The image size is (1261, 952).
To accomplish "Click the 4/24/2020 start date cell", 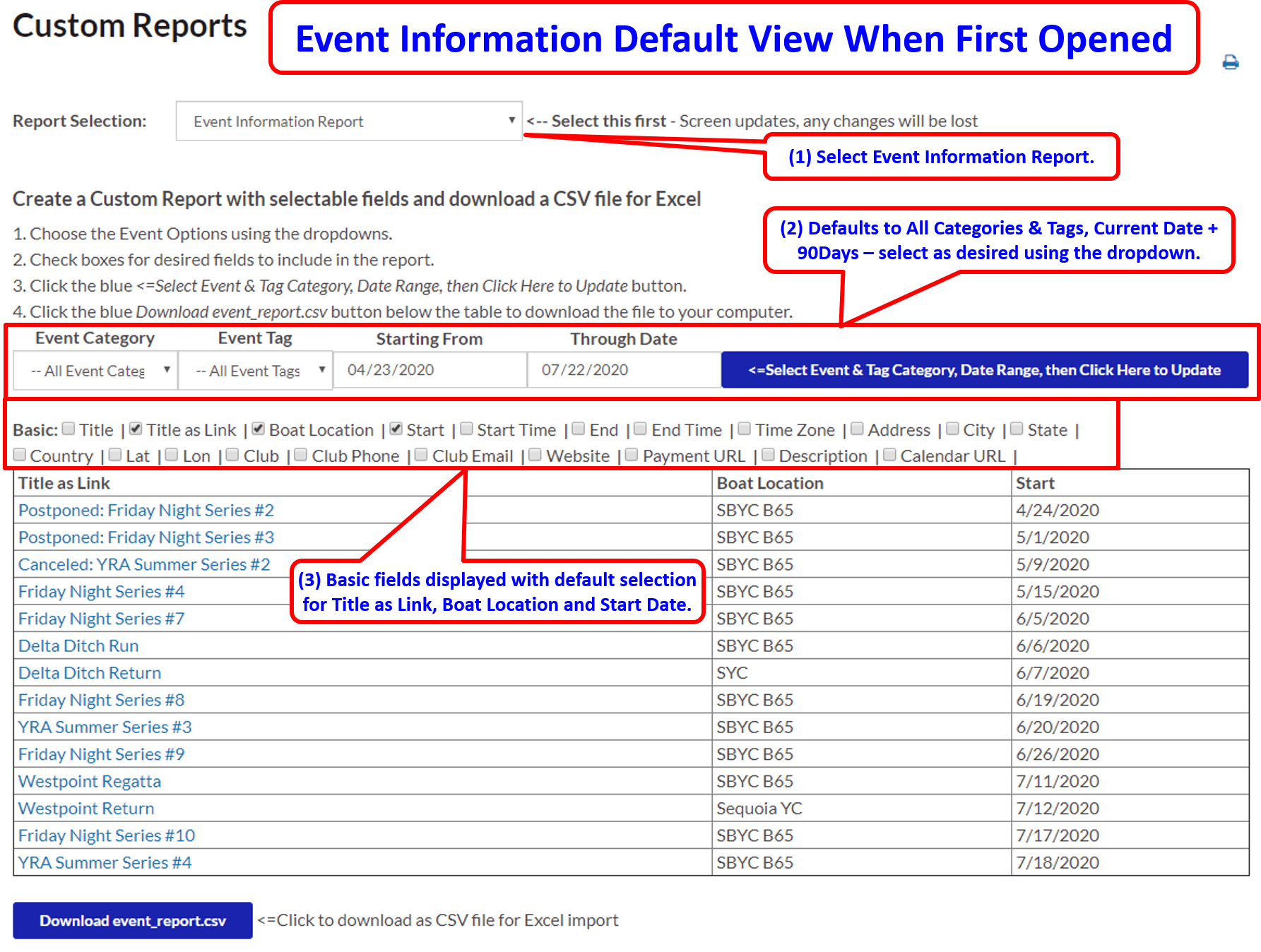I will (x=1130, y=510).
